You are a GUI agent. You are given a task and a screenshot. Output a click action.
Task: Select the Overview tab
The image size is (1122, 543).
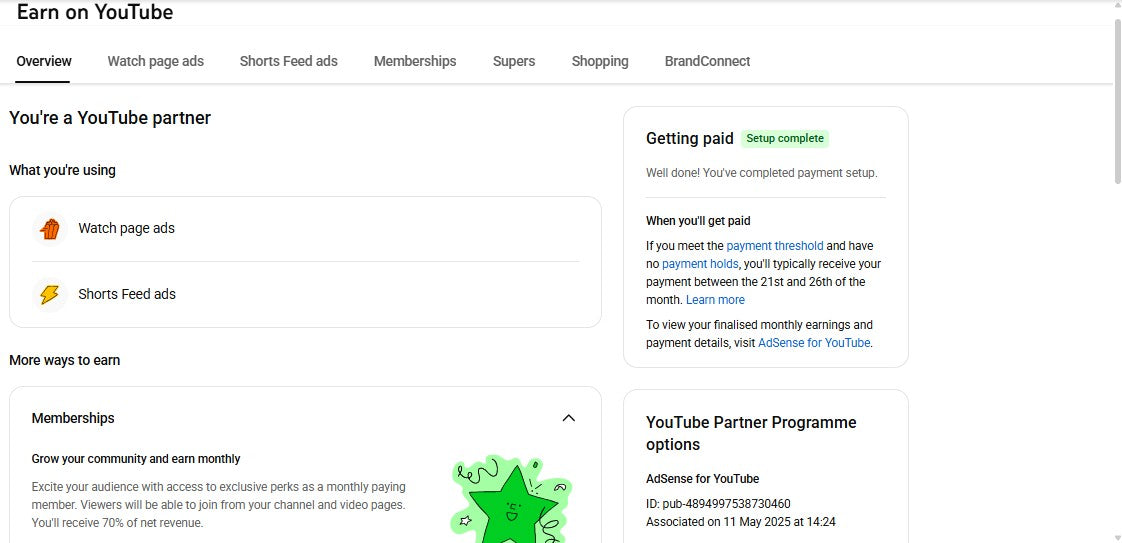tap(44, 61)
